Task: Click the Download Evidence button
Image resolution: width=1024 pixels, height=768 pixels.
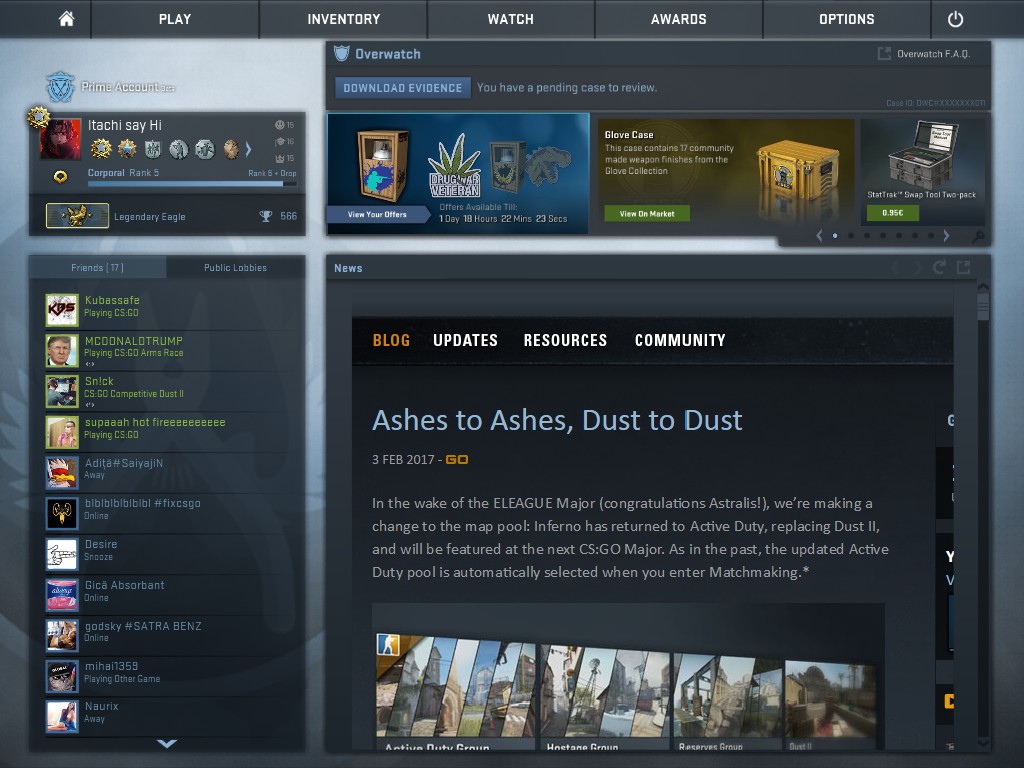Action: coord(402,88)
